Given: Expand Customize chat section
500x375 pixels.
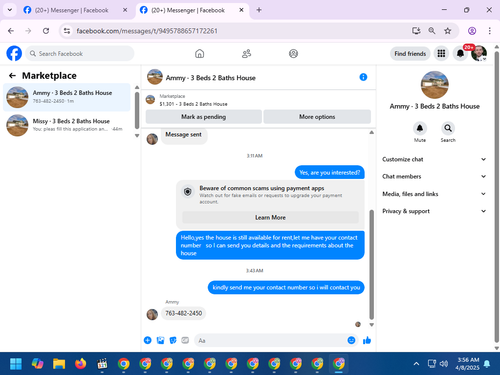Looking at the screenshot, I should pyautogui.click(x=434, y=159).
